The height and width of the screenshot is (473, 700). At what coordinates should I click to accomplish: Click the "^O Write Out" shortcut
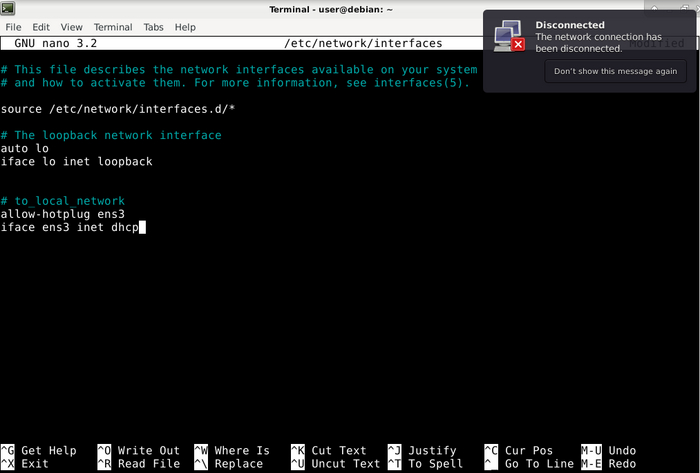point(138,450)
